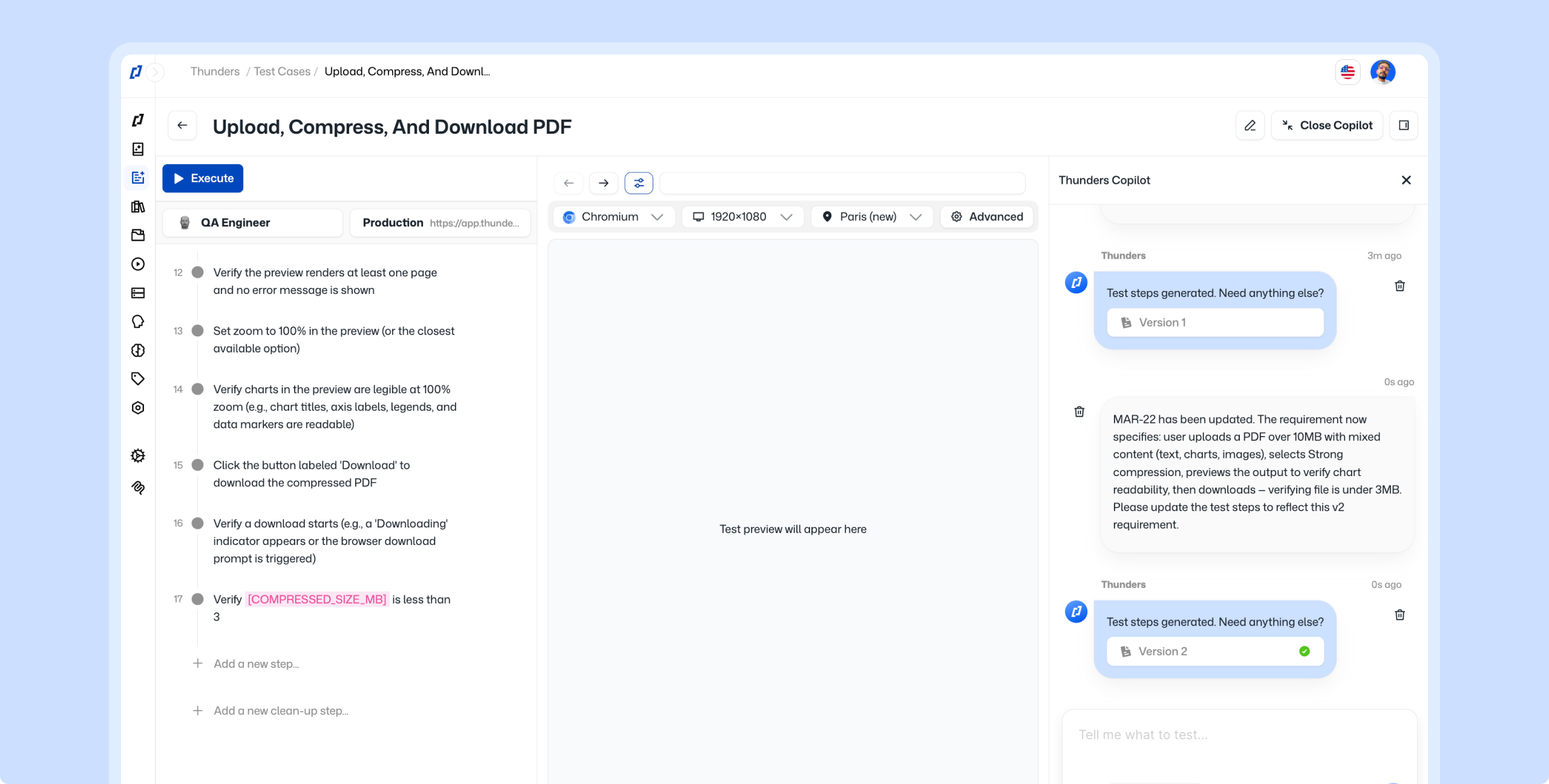The width and height of the screenshot is (1549, 784).
Task: Expand the Paris (new) location dropdown
Action: point(871,217)
